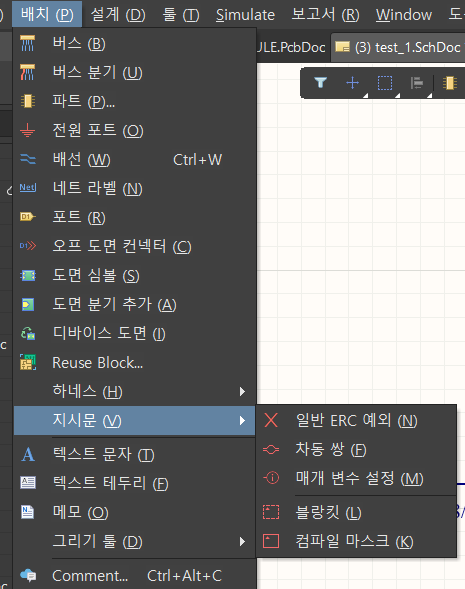Screen dimensions: 465x589
Task: Choose 버스 분기 (U) menu entry
Action: [134, 72]
